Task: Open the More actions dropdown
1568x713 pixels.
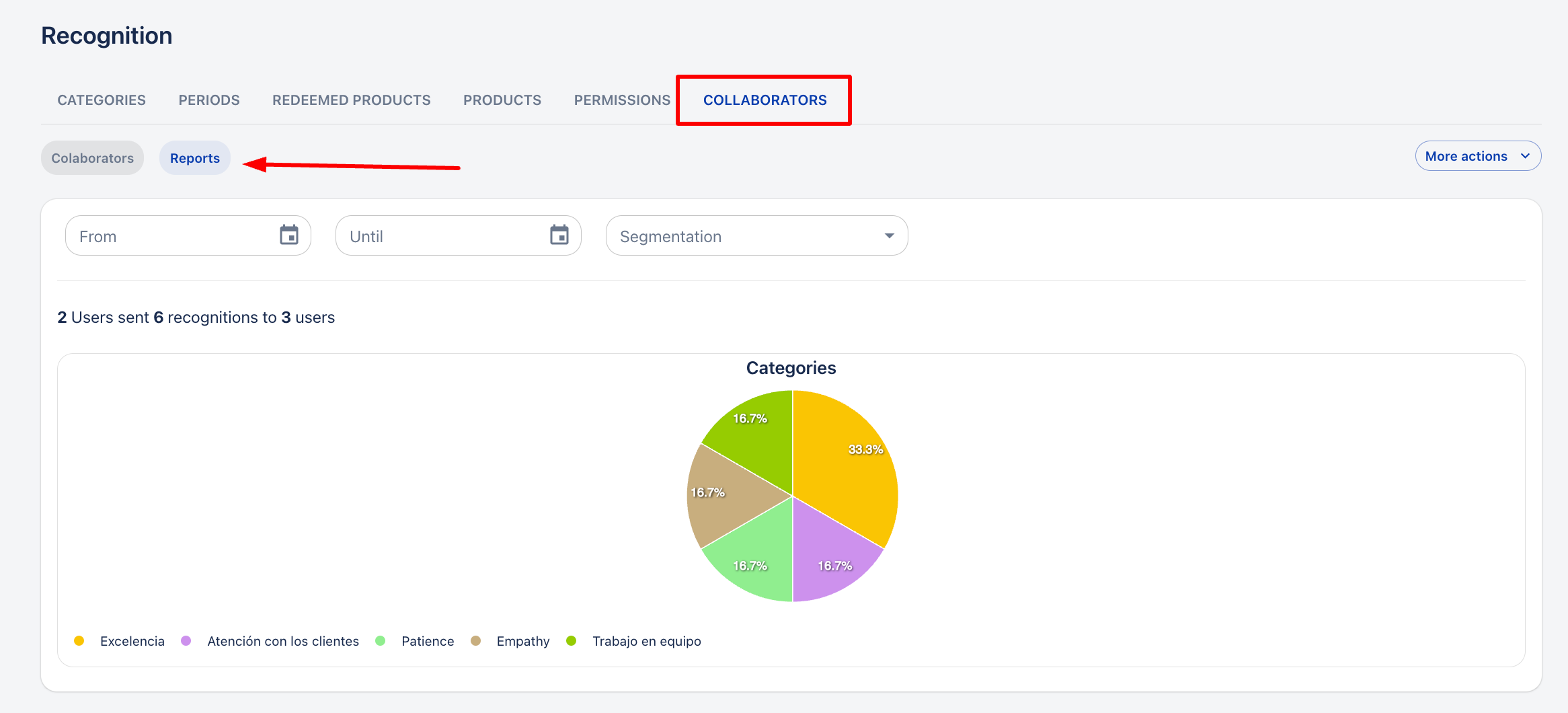Action: [1466, 156]
